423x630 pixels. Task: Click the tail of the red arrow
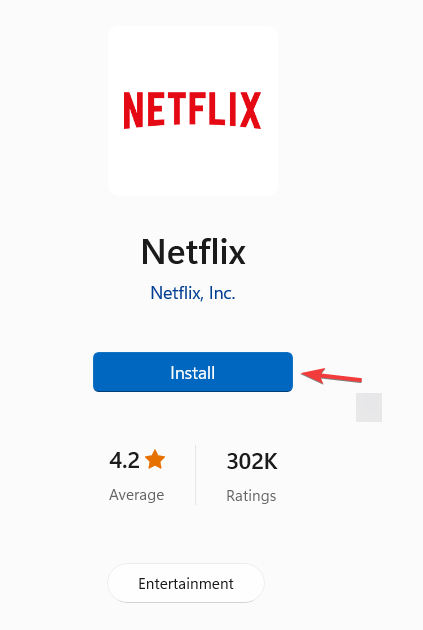(354, 378)
